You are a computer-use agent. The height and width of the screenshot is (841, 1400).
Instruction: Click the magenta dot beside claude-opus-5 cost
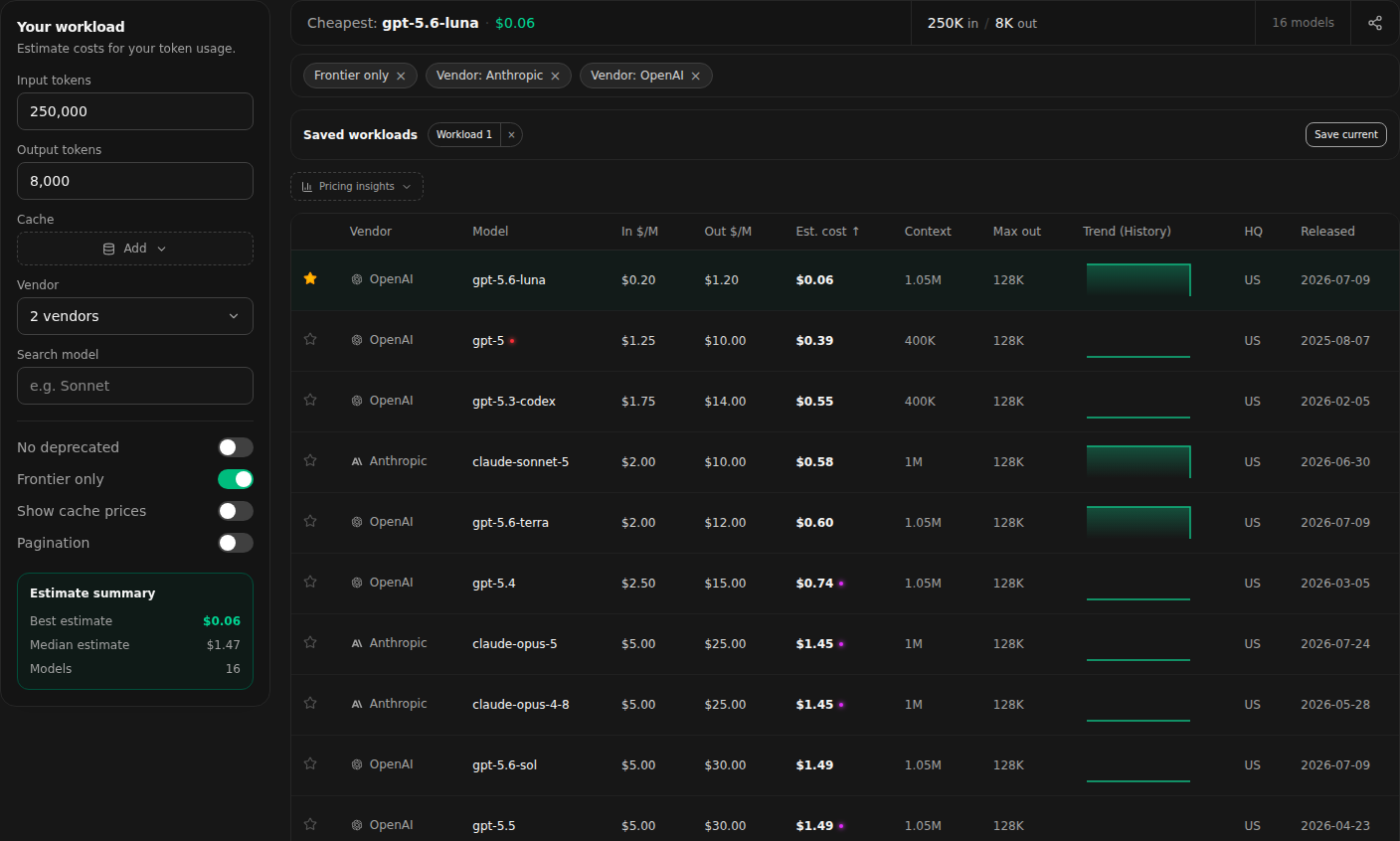[841, 644]
